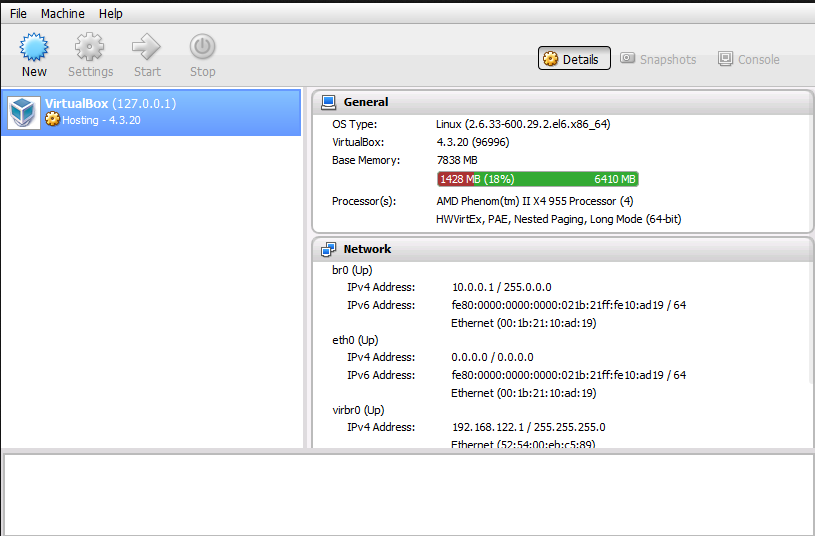815x536 pixels.
Task: Click the virbr0 (Up) interface label
Action: pyautogui.click(x=358, y=410)
